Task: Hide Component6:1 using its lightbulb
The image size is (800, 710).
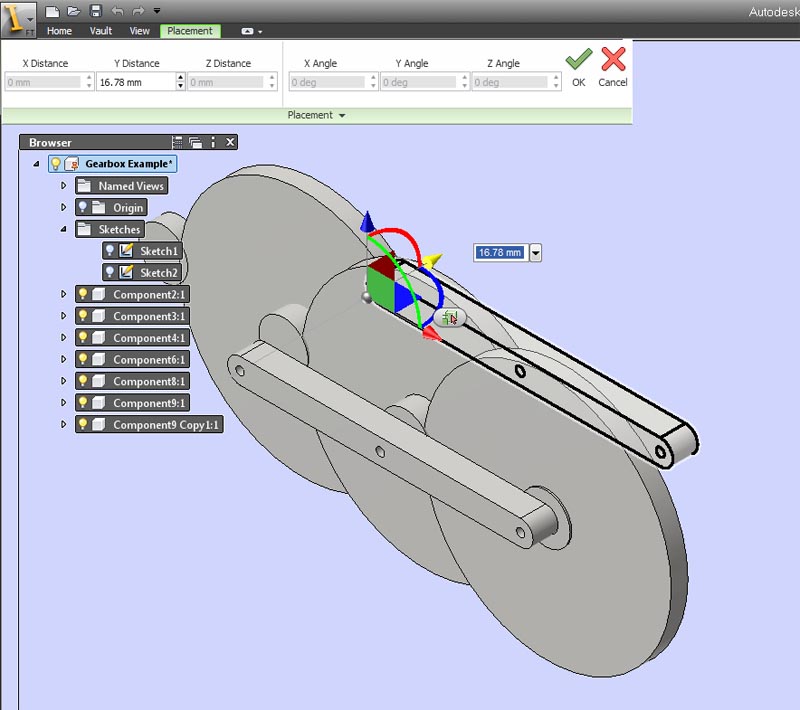Action: click(x=83, y=359)
